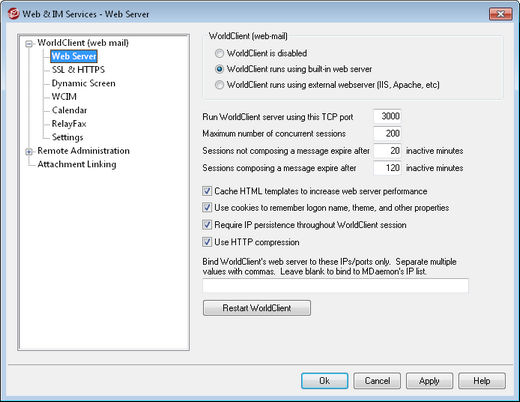Click the TCP port field showing 3000

[x=387, y=116]
